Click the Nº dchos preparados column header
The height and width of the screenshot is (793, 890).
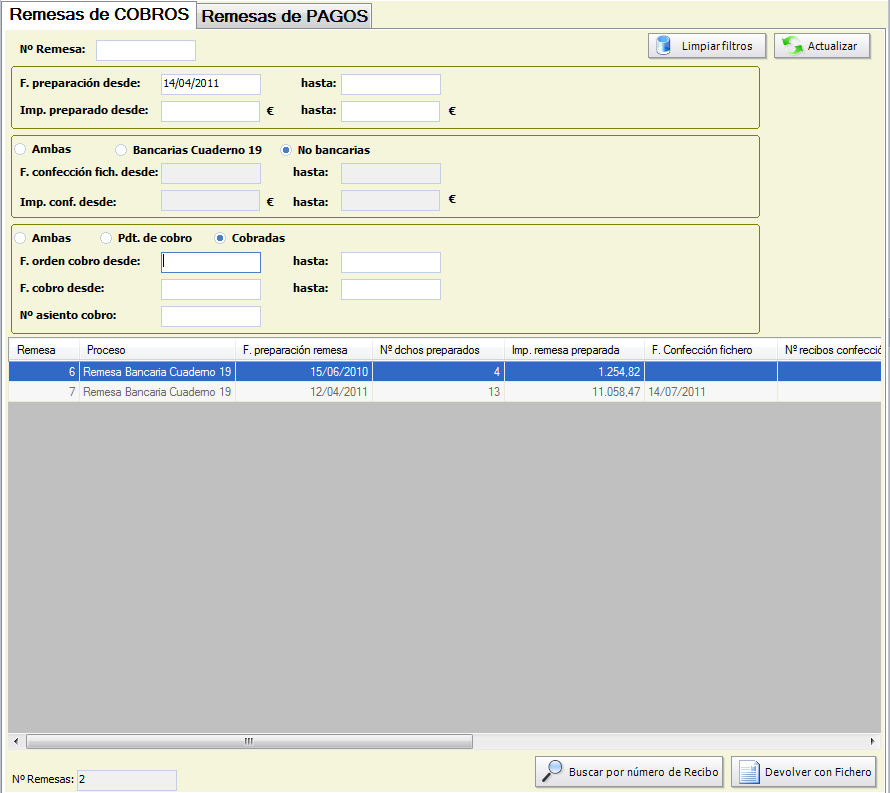pos(438,350)
